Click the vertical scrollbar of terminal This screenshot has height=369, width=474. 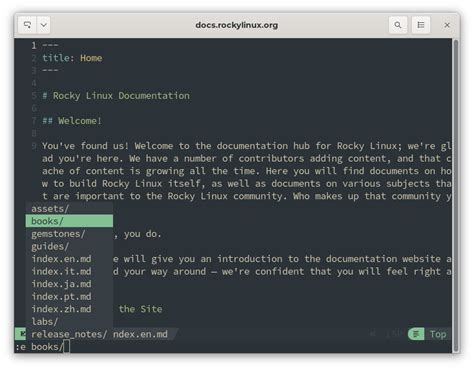455,195
